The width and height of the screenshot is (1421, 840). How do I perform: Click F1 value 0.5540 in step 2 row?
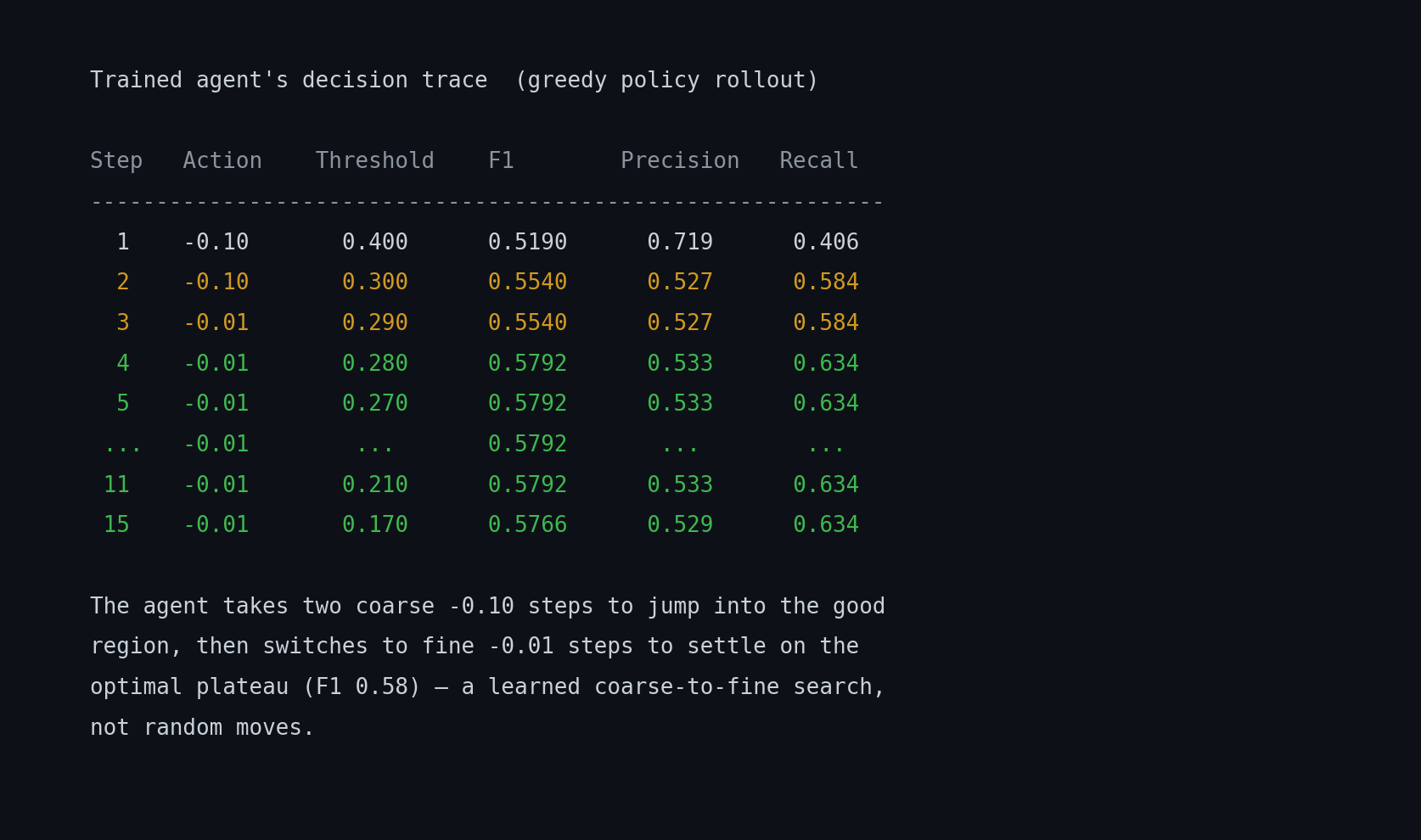527,283
